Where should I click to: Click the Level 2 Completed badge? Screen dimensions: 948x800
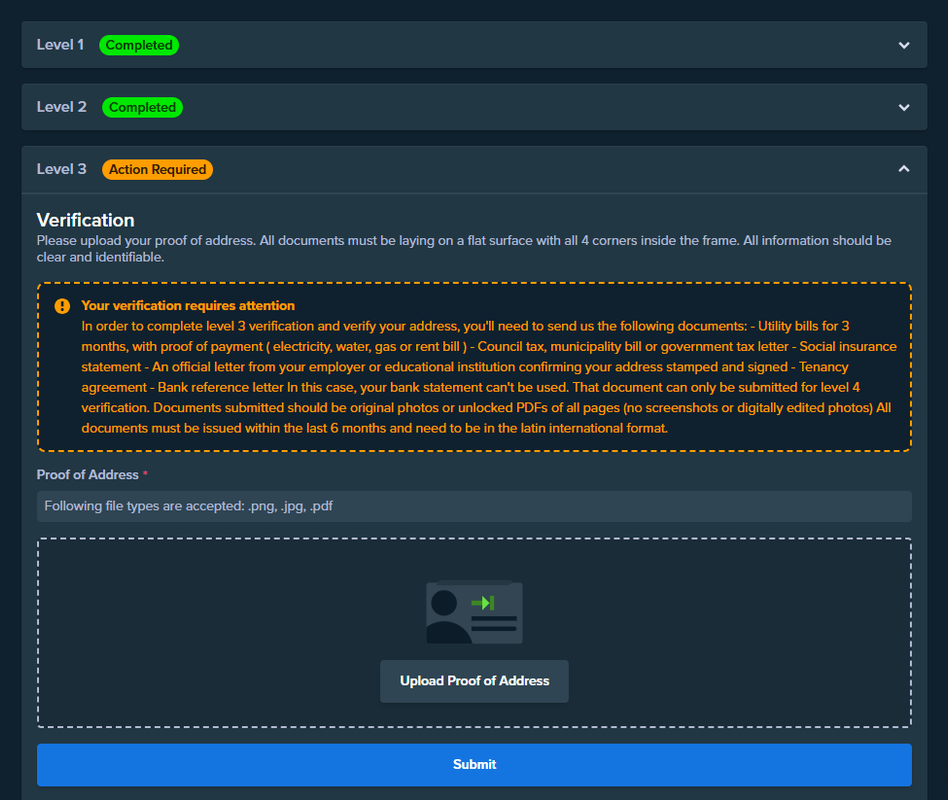pyautogui.click(x=142, y=108)
